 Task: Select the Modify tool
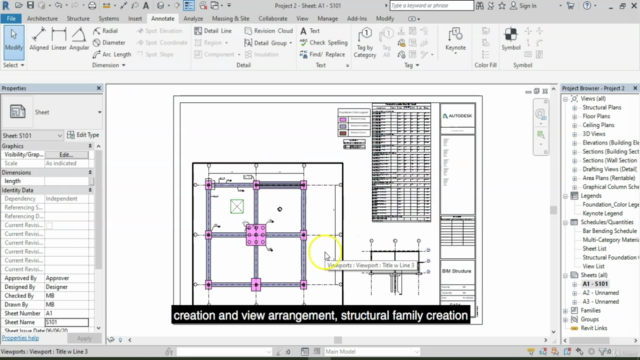click(x=14, y=42)
